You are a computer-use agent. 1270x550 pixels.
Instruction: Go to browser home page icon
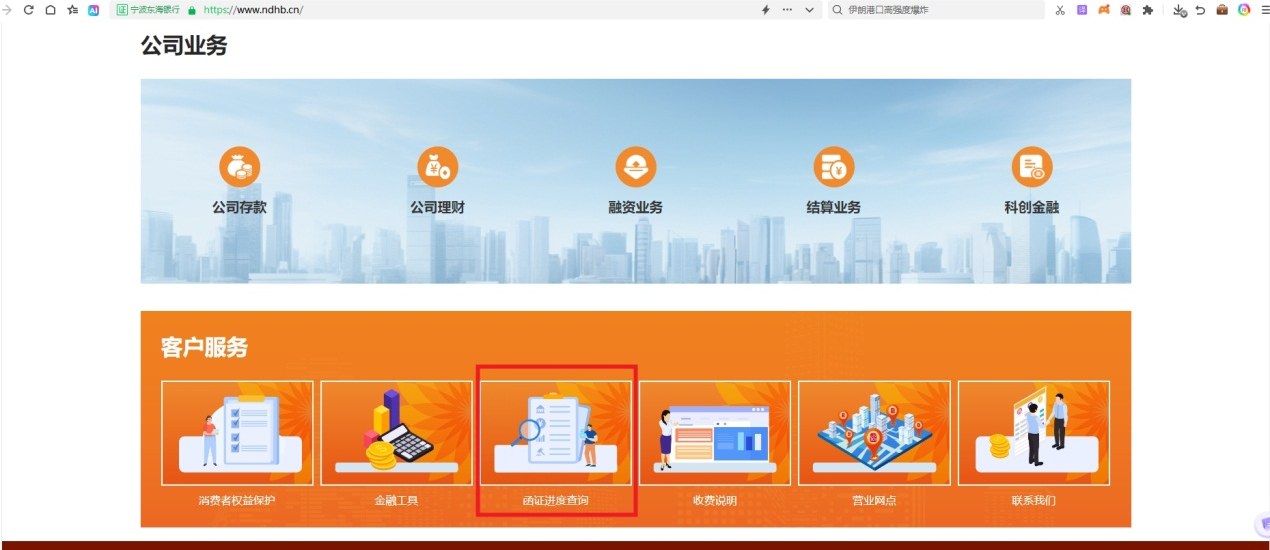[50, 10]
